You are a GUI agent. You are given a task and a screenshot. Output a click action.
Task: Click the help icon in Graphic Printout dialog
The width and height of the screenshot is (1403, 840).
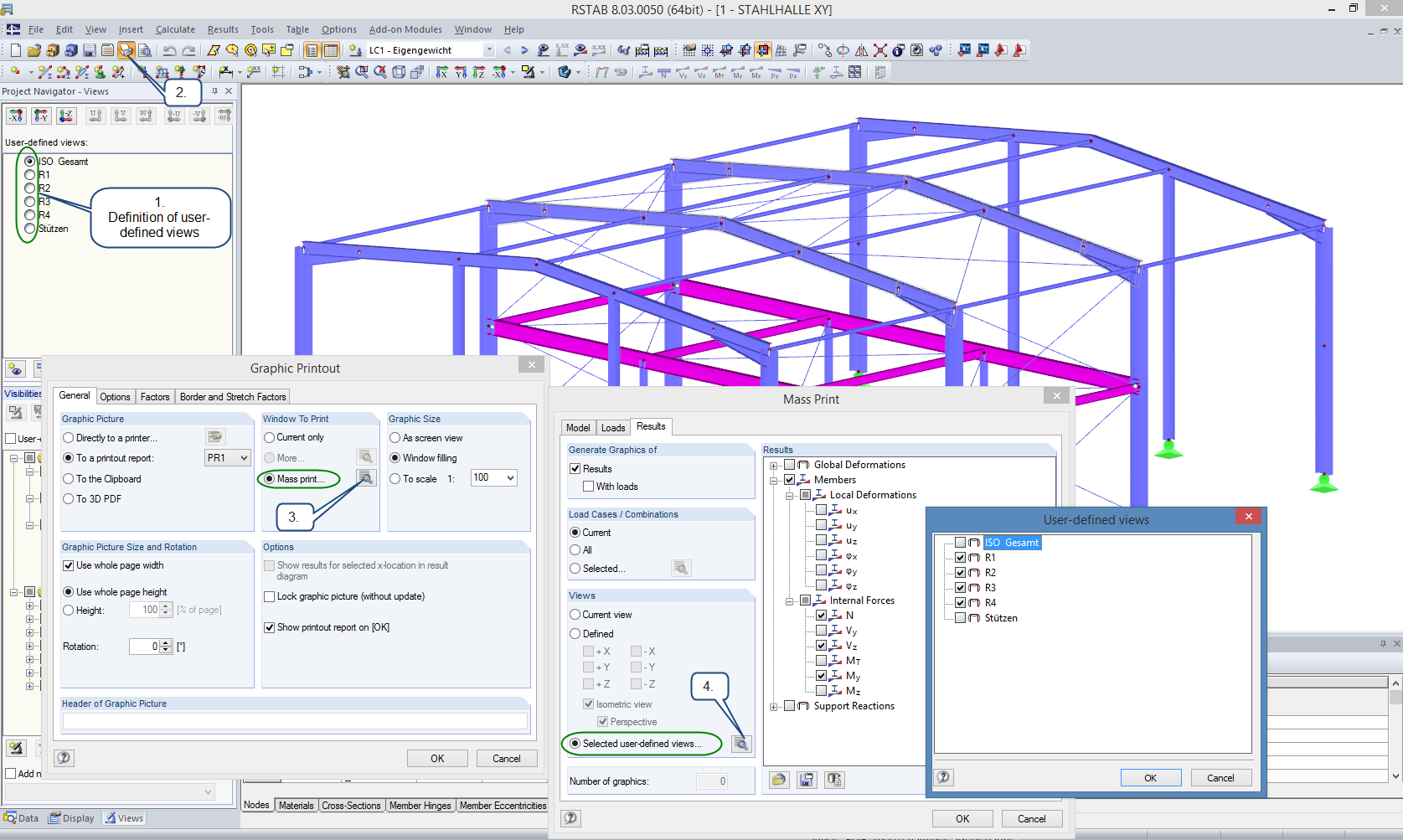click(64, 758)
